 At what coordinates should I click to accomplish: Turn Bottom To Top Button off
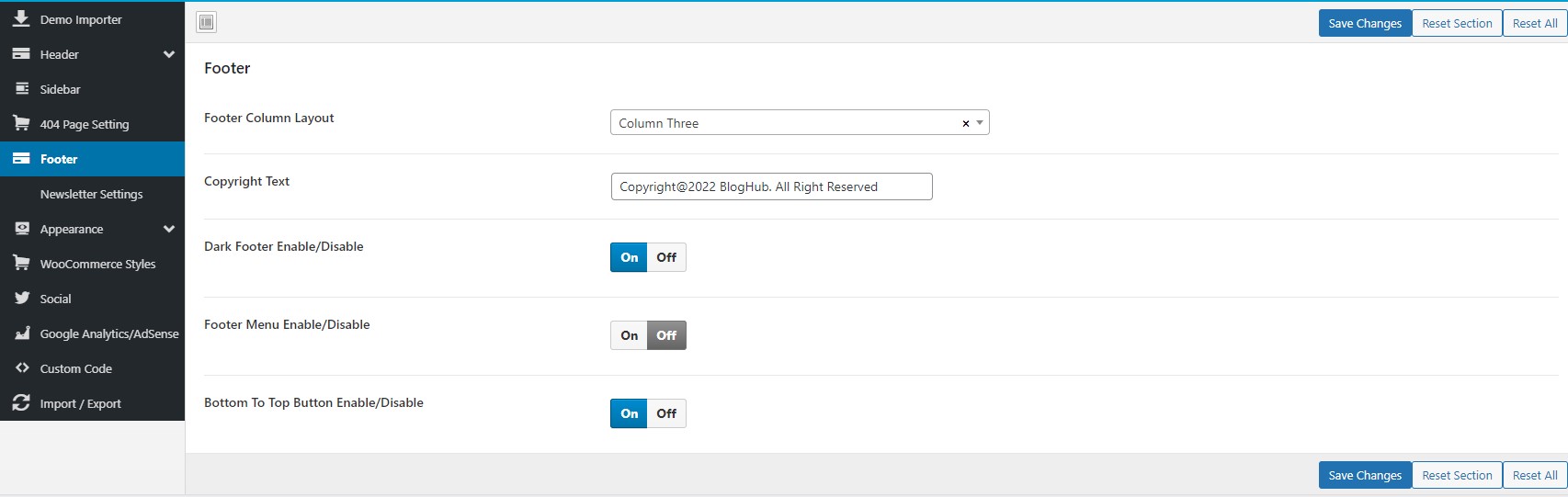point(666,413)
